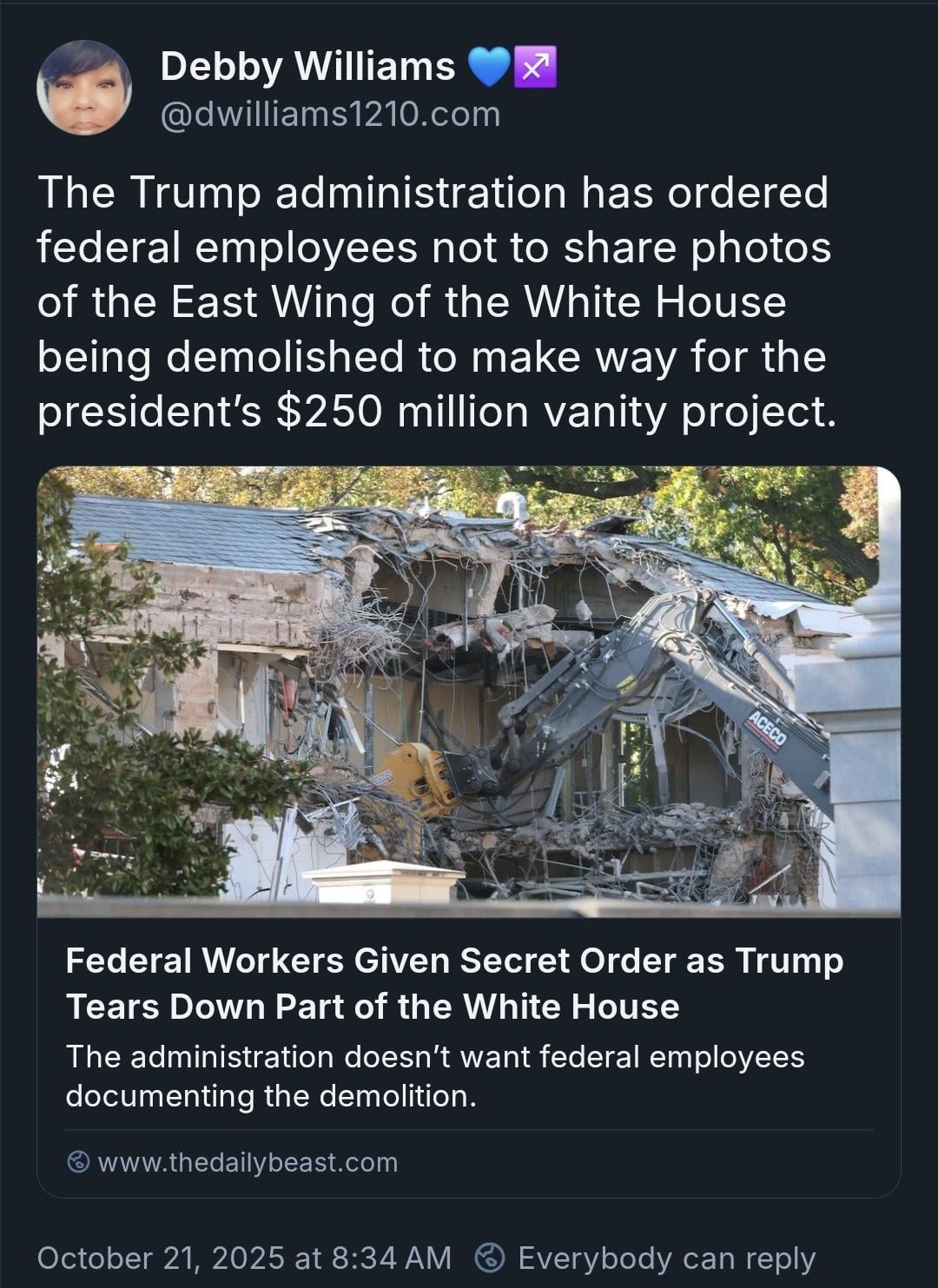
Task: Click the article description about documenting demolition
Action: [435, 1076]
